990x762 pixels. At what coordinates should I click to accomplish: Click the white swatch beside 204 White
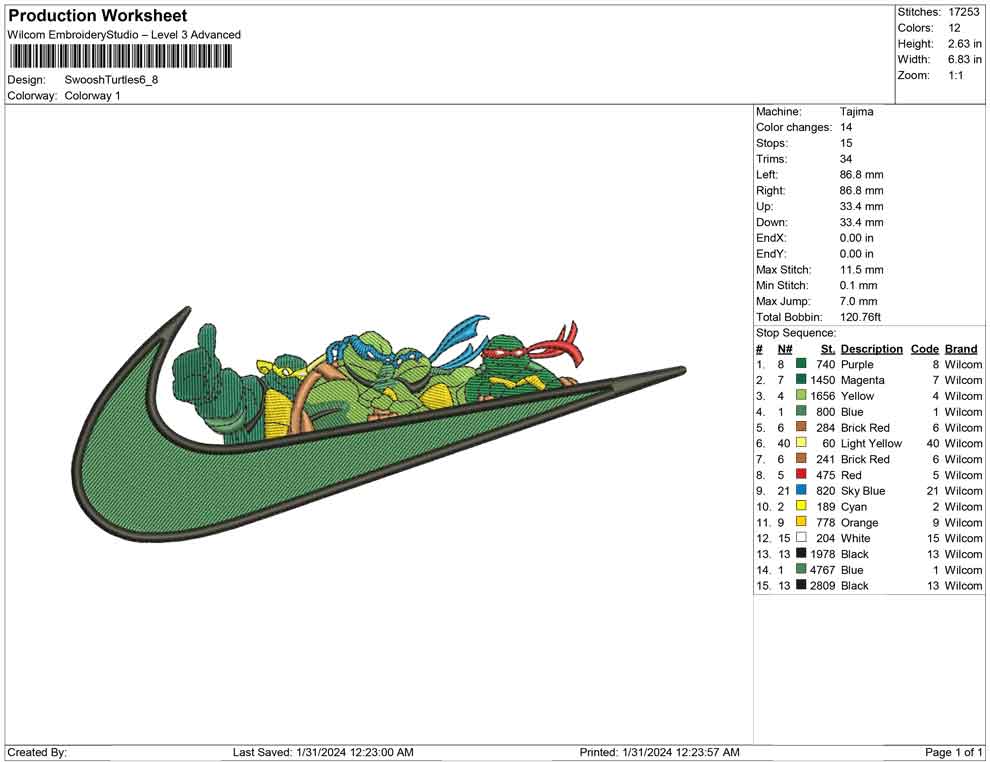point(801,537)
